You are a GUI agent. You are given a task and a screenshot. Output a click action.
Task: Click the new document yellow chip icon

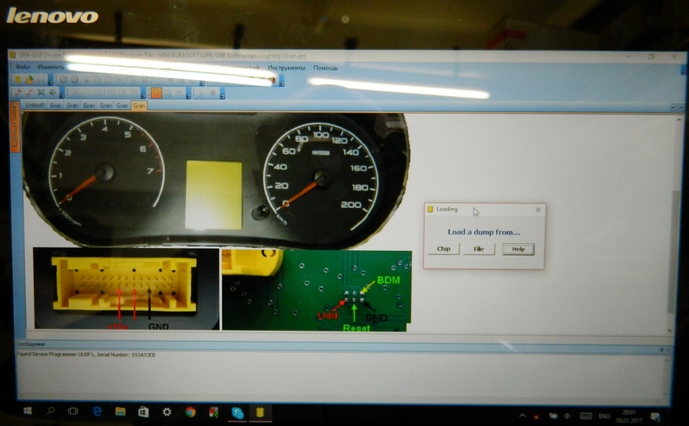(x=18, y=80)
